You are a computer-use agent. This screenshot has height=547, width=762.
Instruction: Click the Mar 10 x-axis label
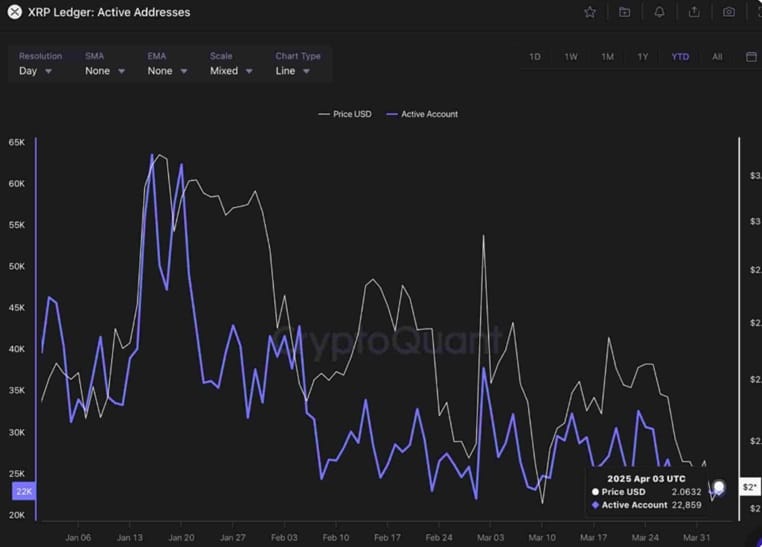[x=542, y=537]
